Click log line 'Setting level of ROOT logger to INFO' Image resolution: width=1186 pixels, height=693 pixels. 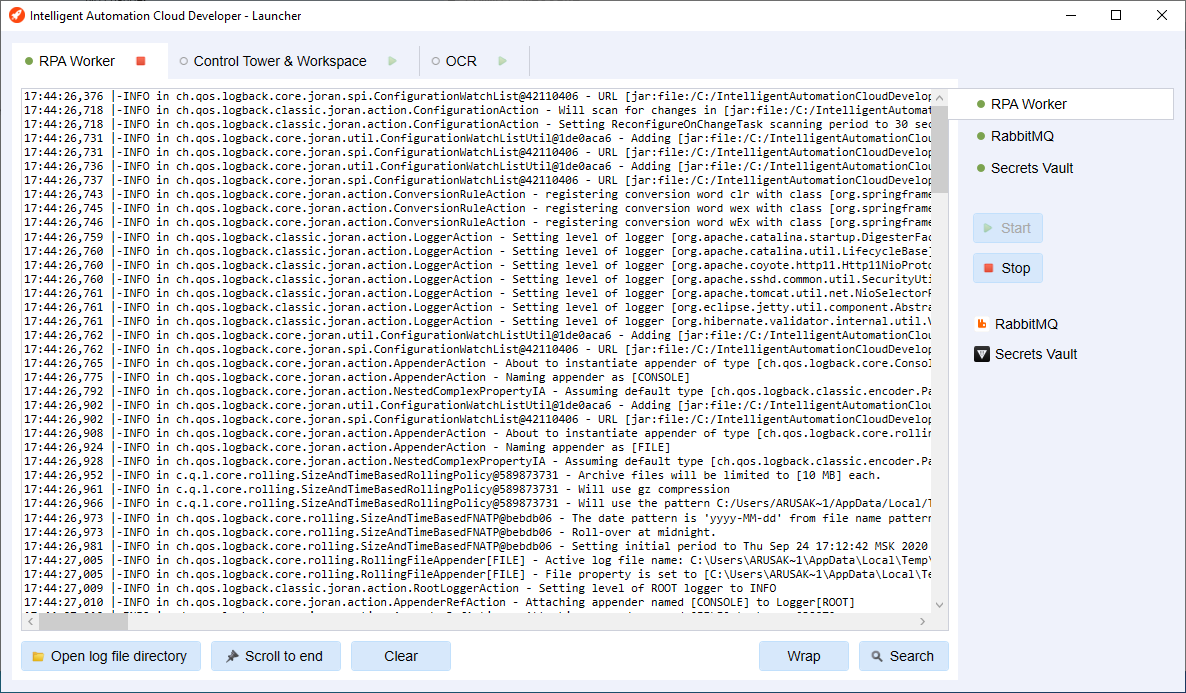tap(399, 588)
